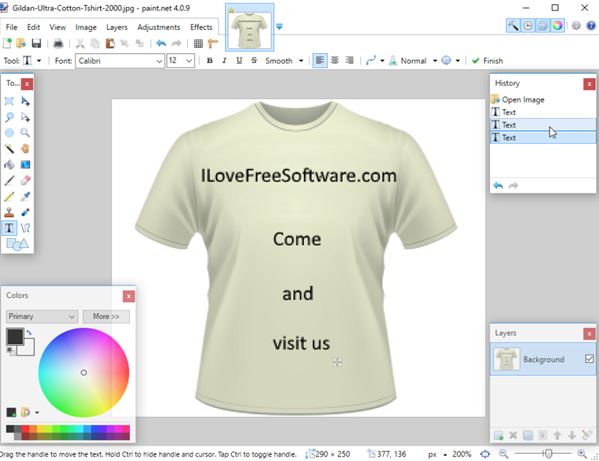Select the Paintbrush tool
The height and width of the screenshot is (461, 599).
tap(9, 180)
